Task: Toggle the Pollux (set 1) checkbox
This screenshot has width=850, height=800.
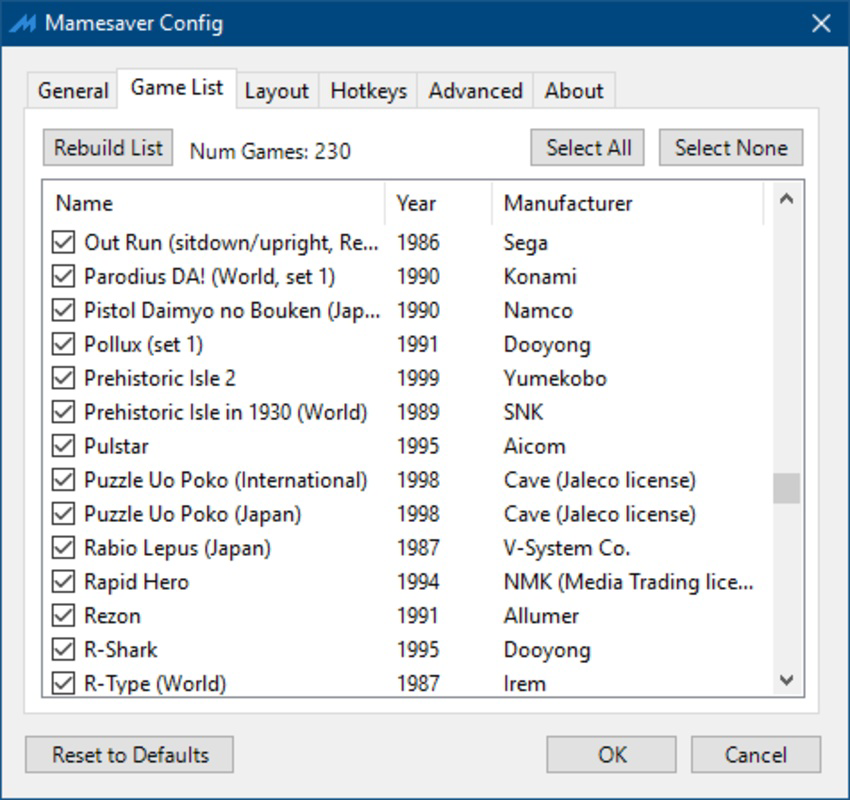Action: pos(63,344)
